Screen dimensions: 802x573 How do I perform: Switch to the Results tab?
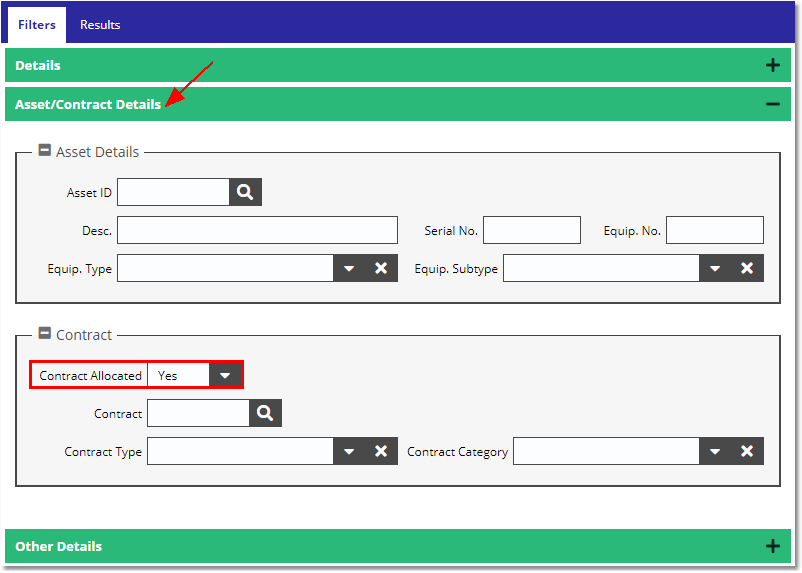(100, 25)
